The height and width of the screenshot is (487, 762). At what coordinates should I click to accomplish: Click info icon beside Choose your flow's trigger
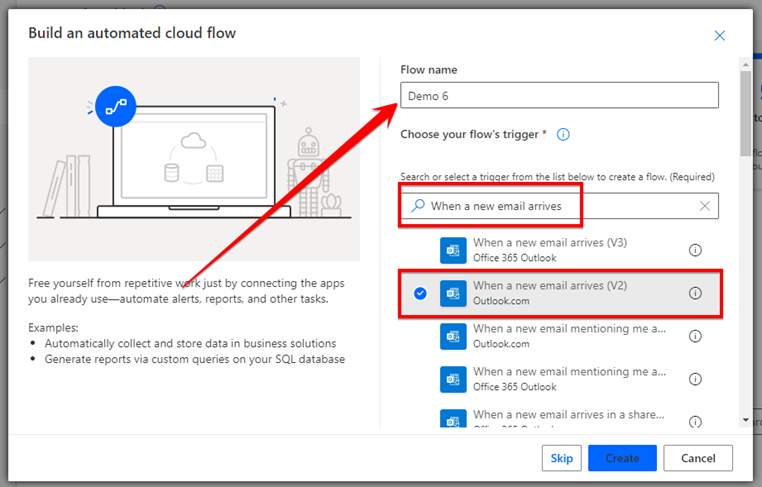coord(563,134)
